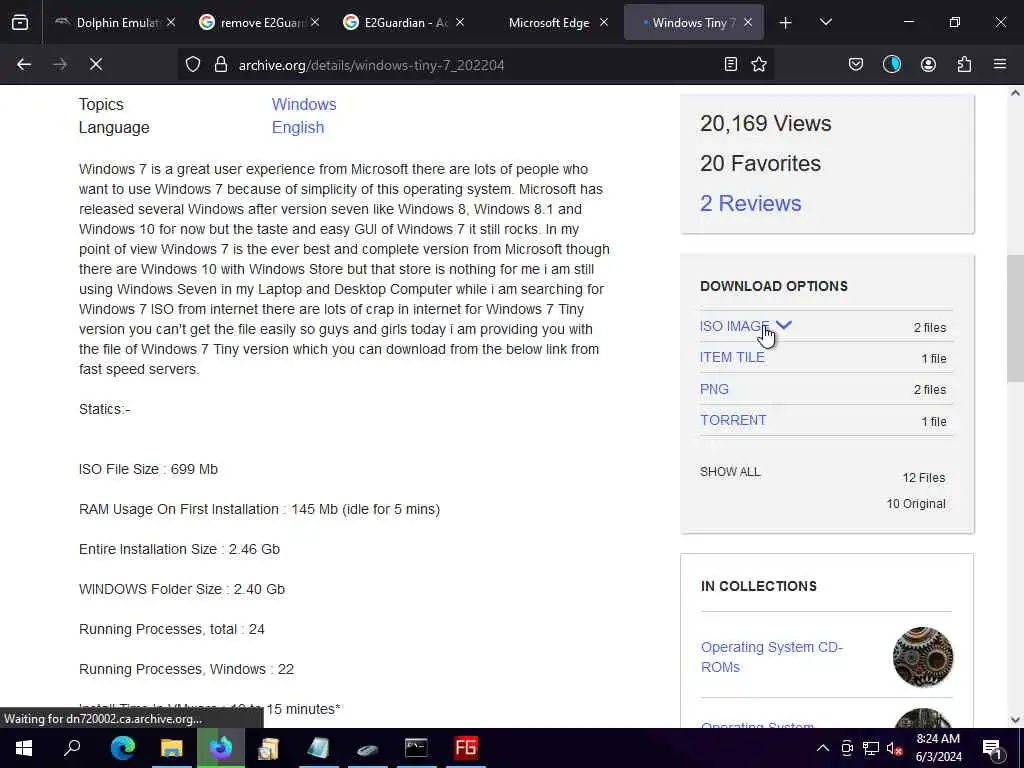Open the taskbar clock and date
Image resolution: width=1024 pixels, height=768 pixels.
point(938,748)
